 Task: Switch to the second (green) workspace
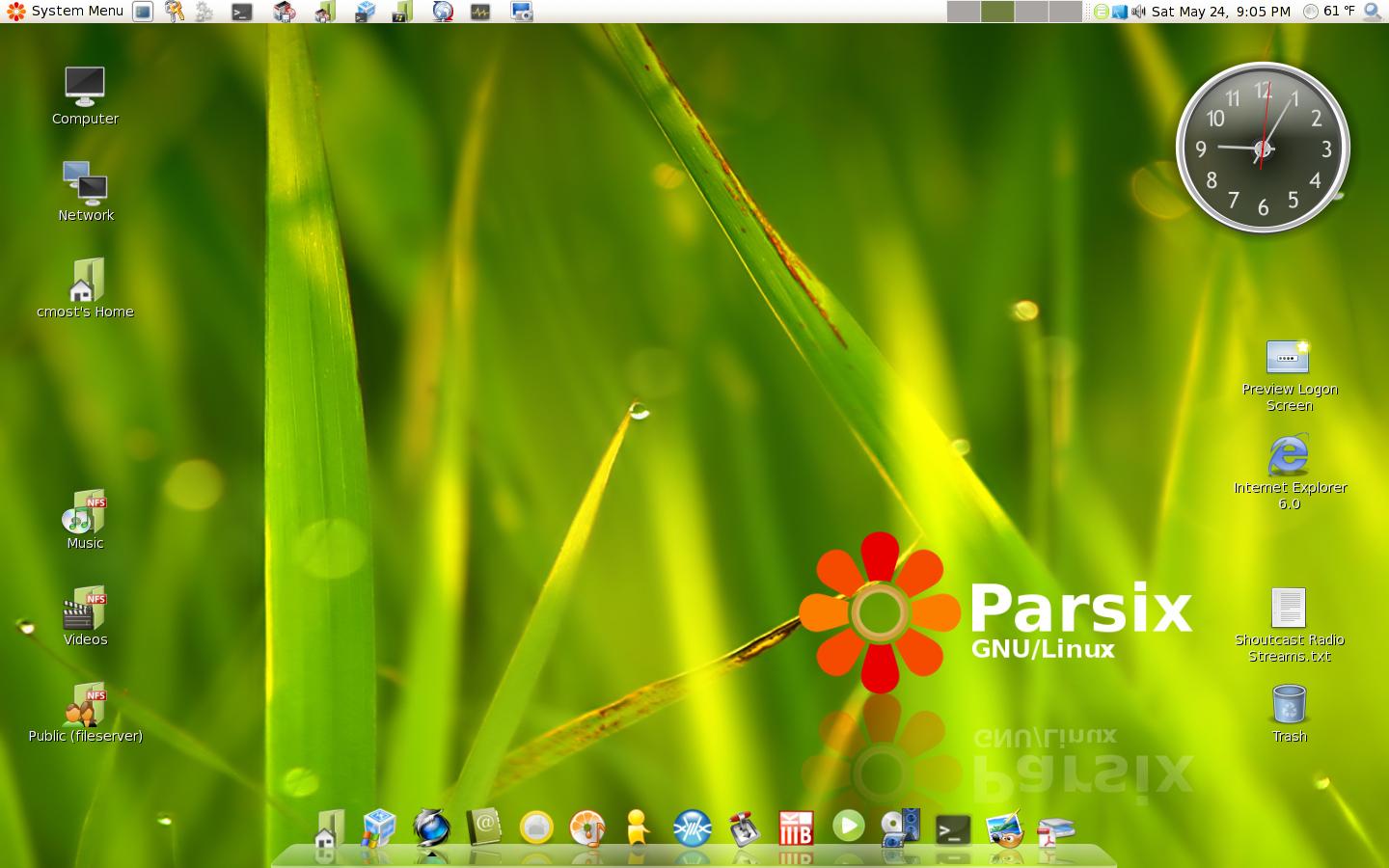(x=997, y=12)
